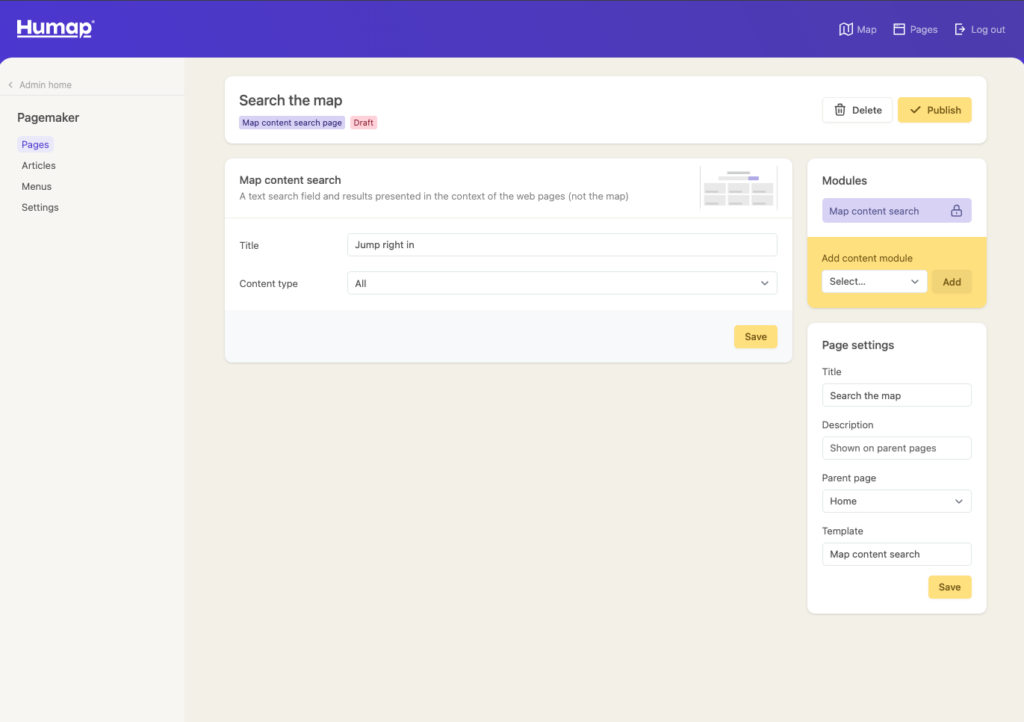Click the lock icon on Map content search module
The image size is (1024, 722).
956,211
